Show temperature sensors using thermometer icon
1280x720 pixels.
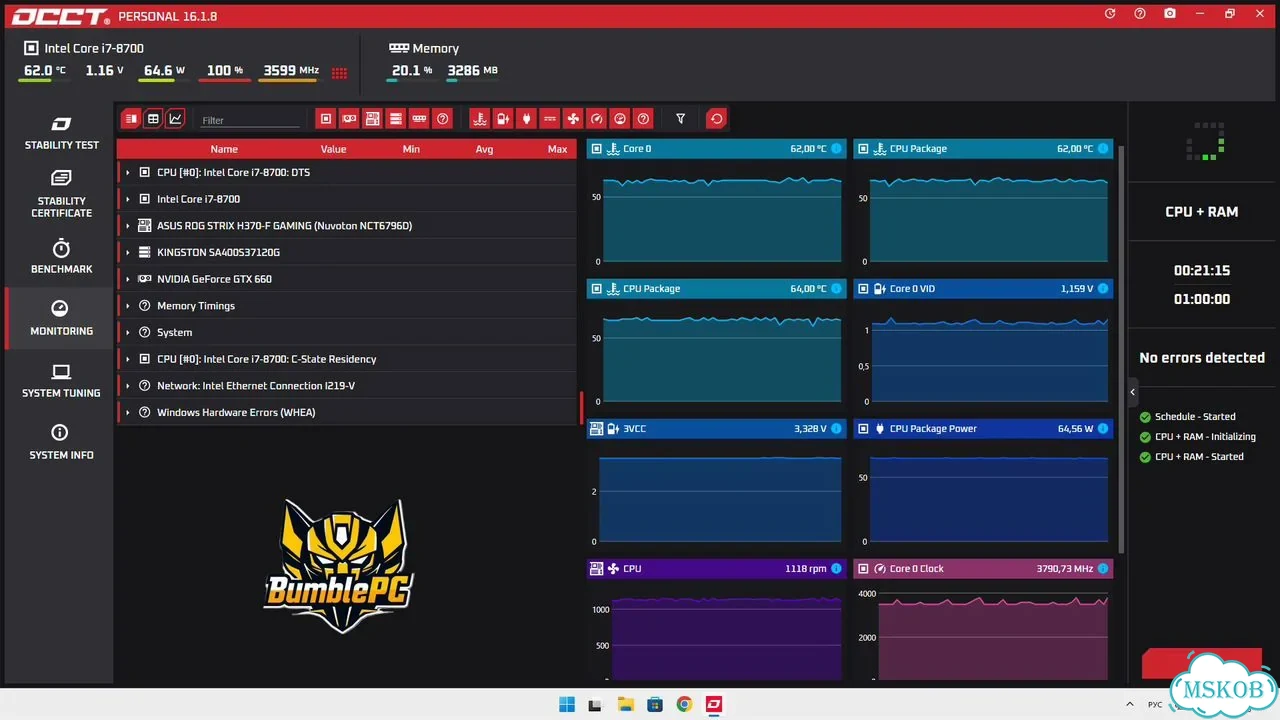click(479, 119)
